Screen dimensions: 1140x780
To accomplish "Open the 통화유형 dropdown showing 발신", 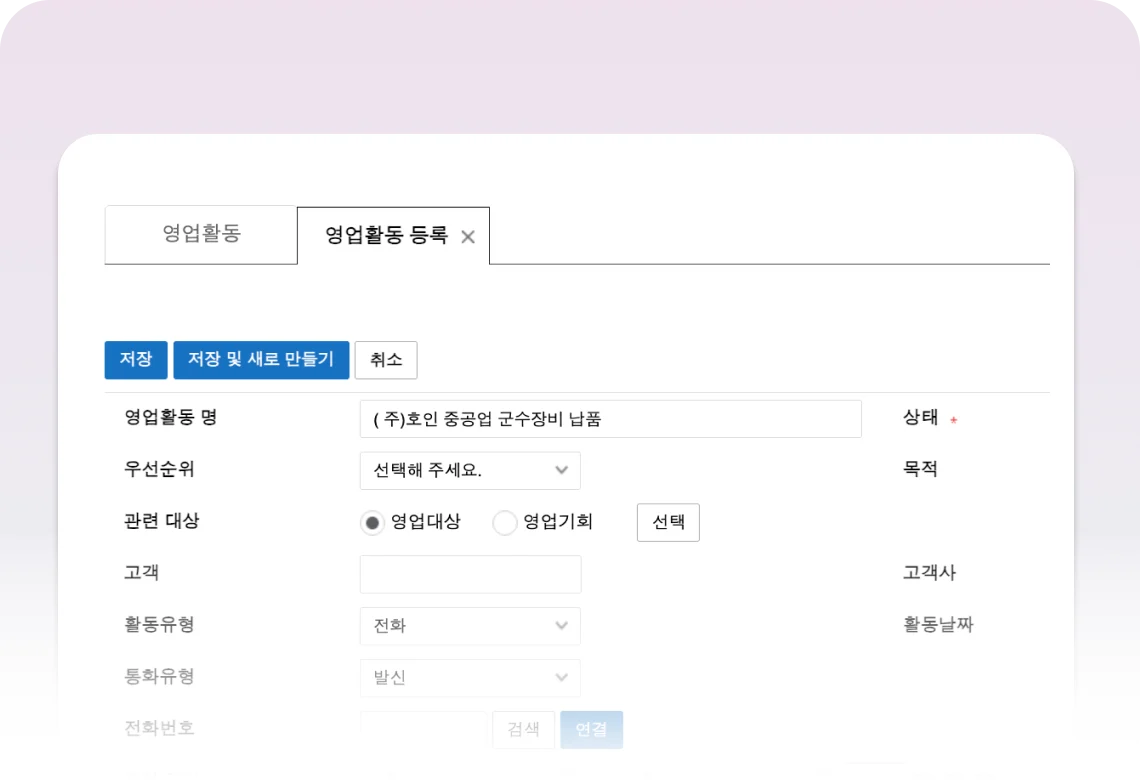I will point(470,678).
